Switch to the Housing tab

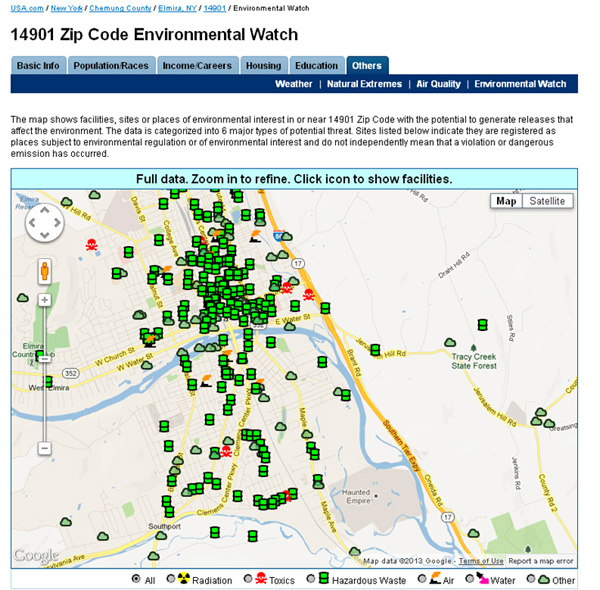[264, 66]
